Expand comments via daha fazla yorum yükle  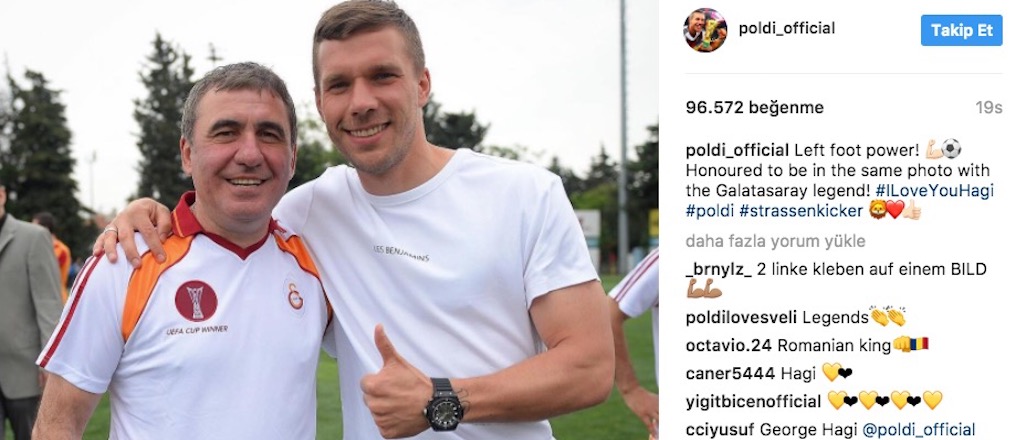pos(775,241)
